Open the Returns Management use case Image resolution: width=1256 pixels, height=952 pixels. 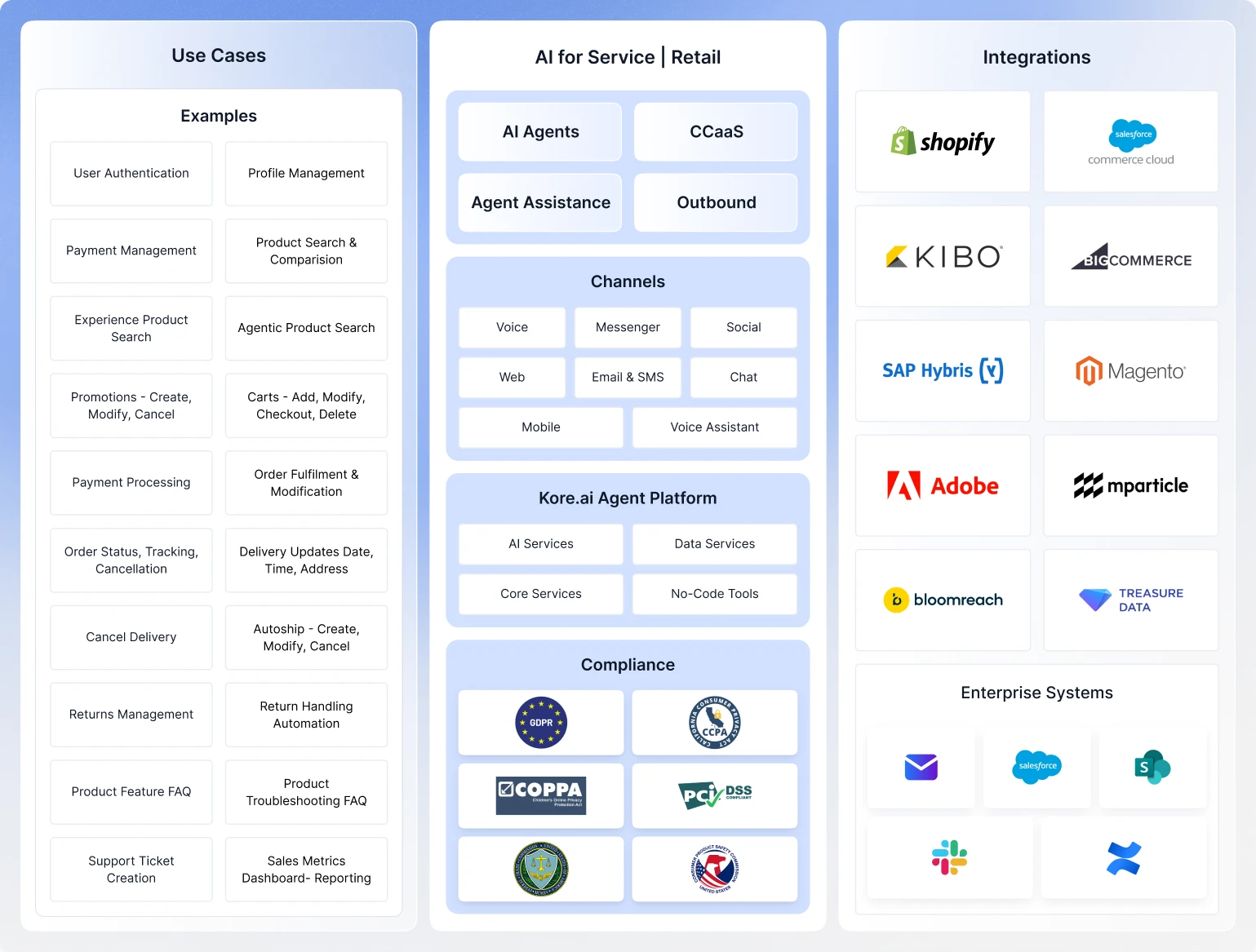coord(131,715)
